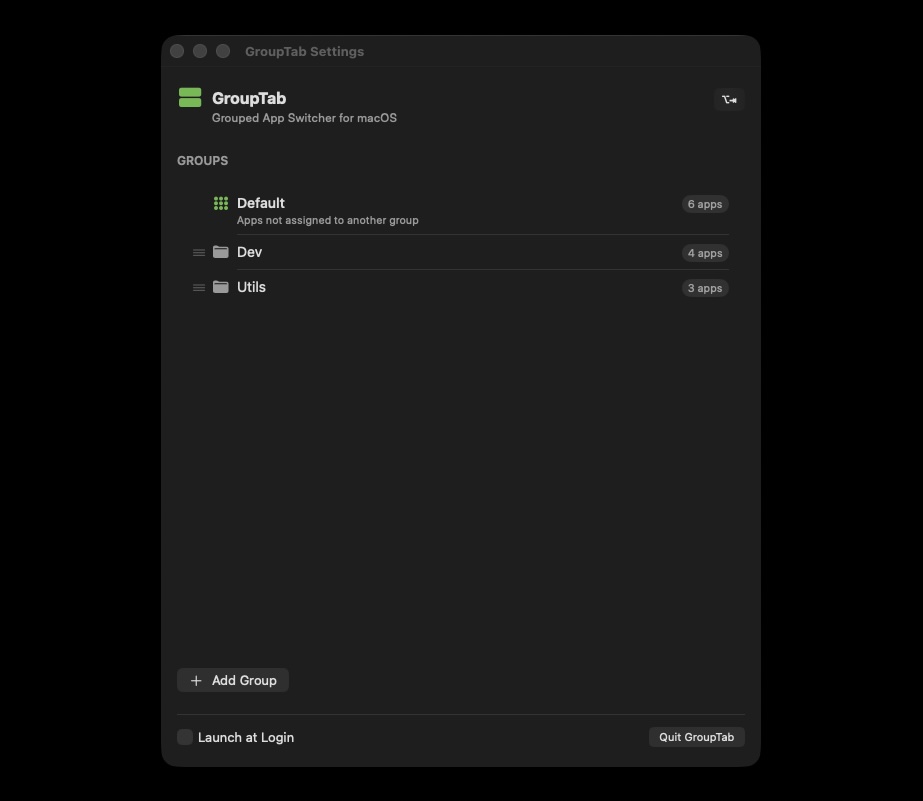The height and width of the screenshot is (801, 923).
Task: Click the green GroupTab app icon
Action: (189, 97)
